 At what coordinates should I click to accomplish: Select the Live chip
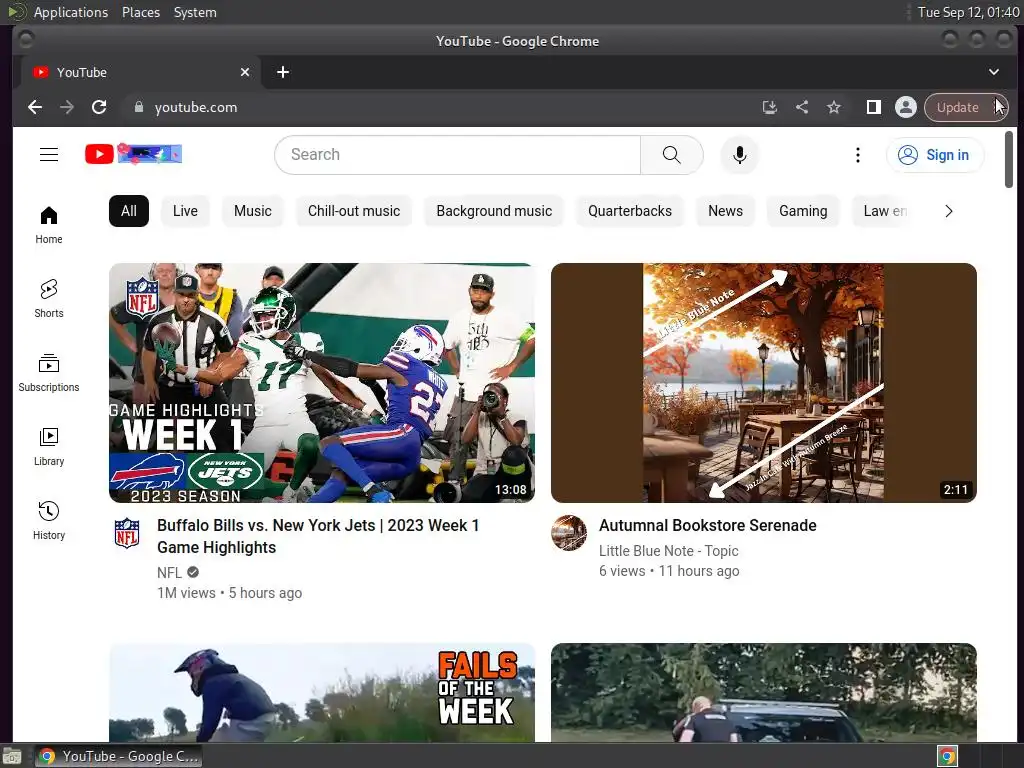click(x=185, y=211)
